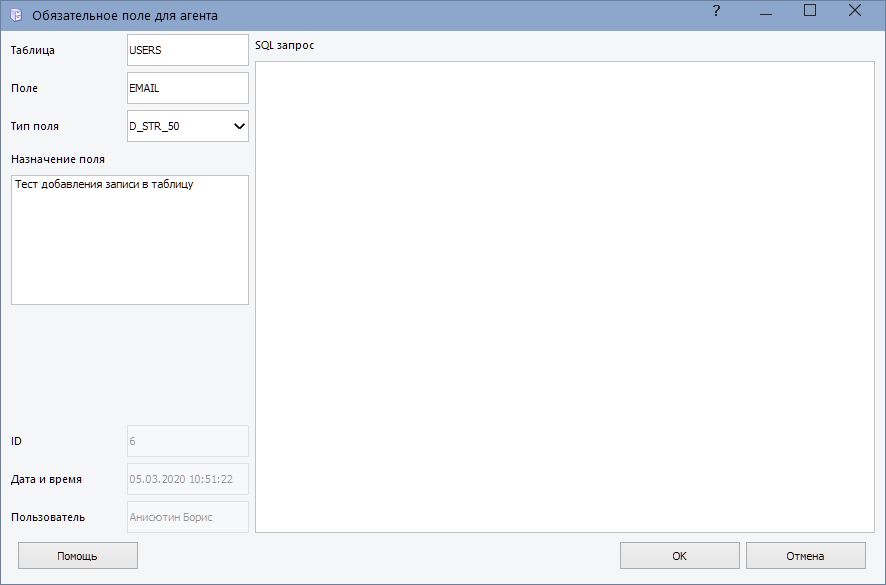Place cursor in the SQL запрос editor
The height and width of the screenshot is (585, 886).
(x=564, y=297)
